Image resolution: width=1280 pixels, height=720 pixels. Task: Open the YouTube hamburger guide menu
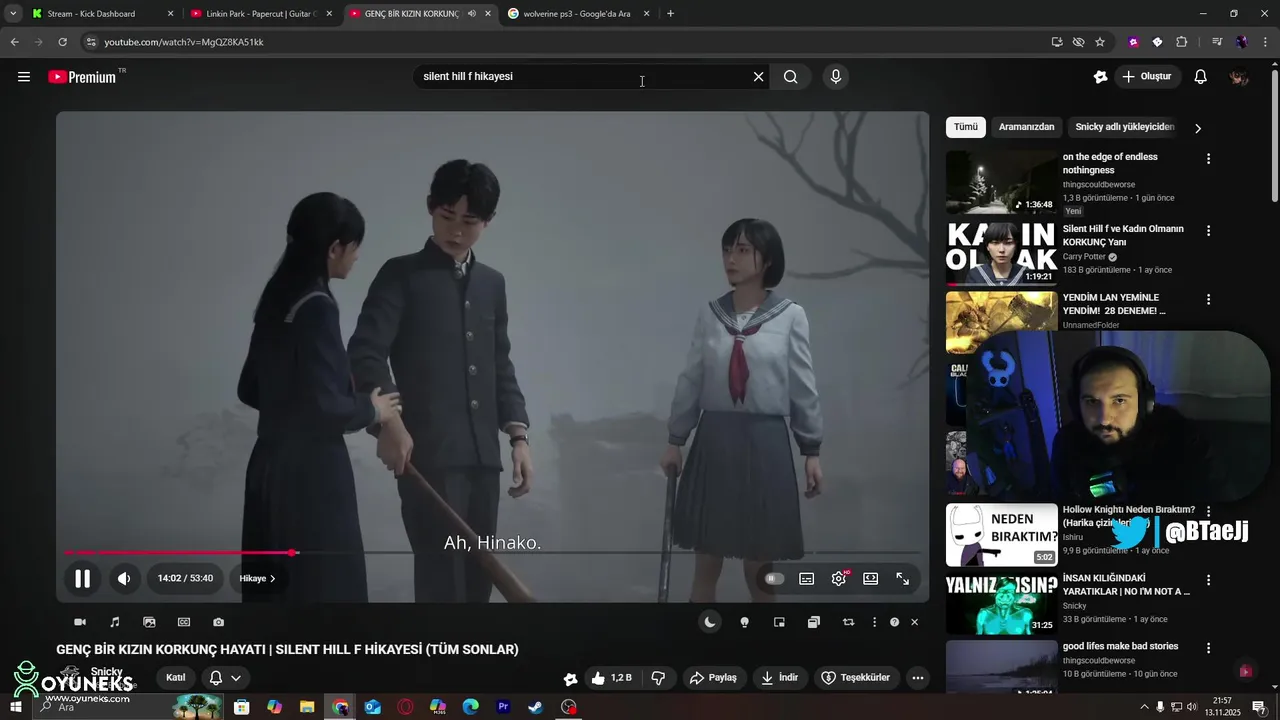point(24,77)
